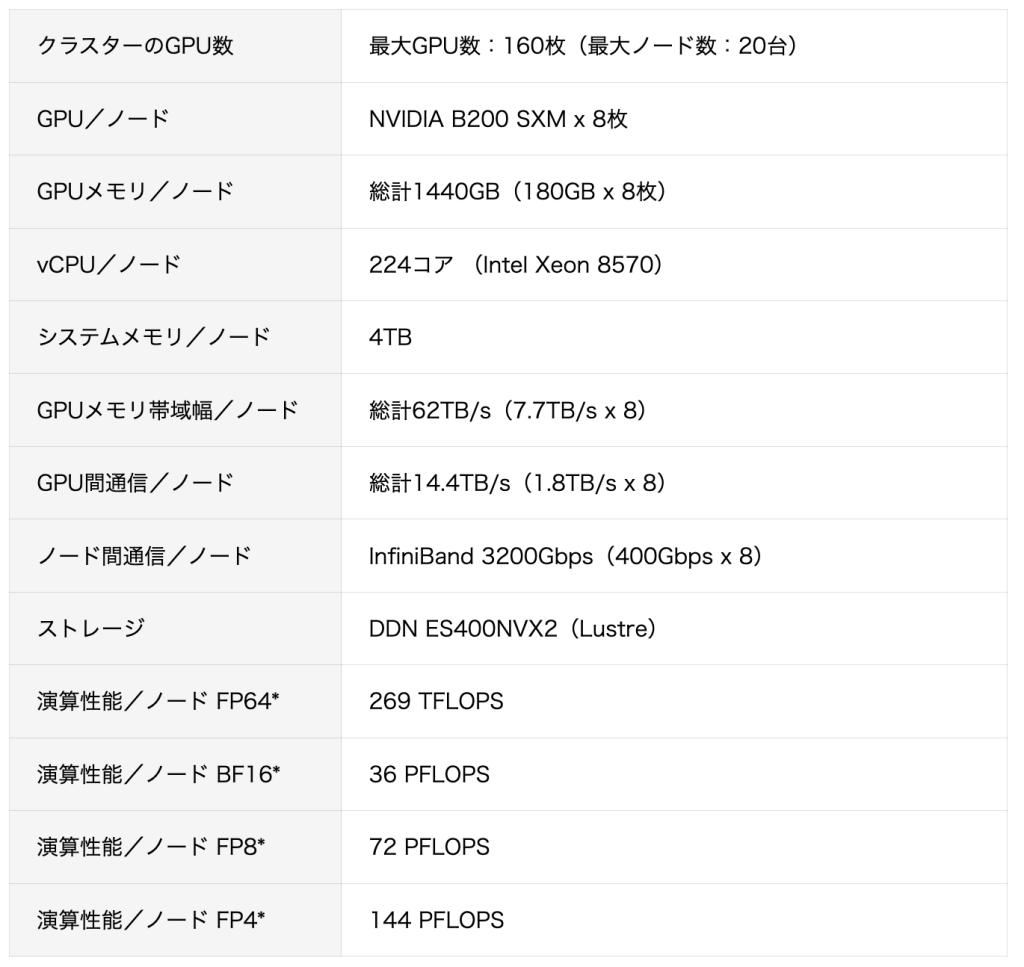Click the GPU間通信／ノード label
The height and width of the screenshot is (967, 1024).
click(135, 483)
